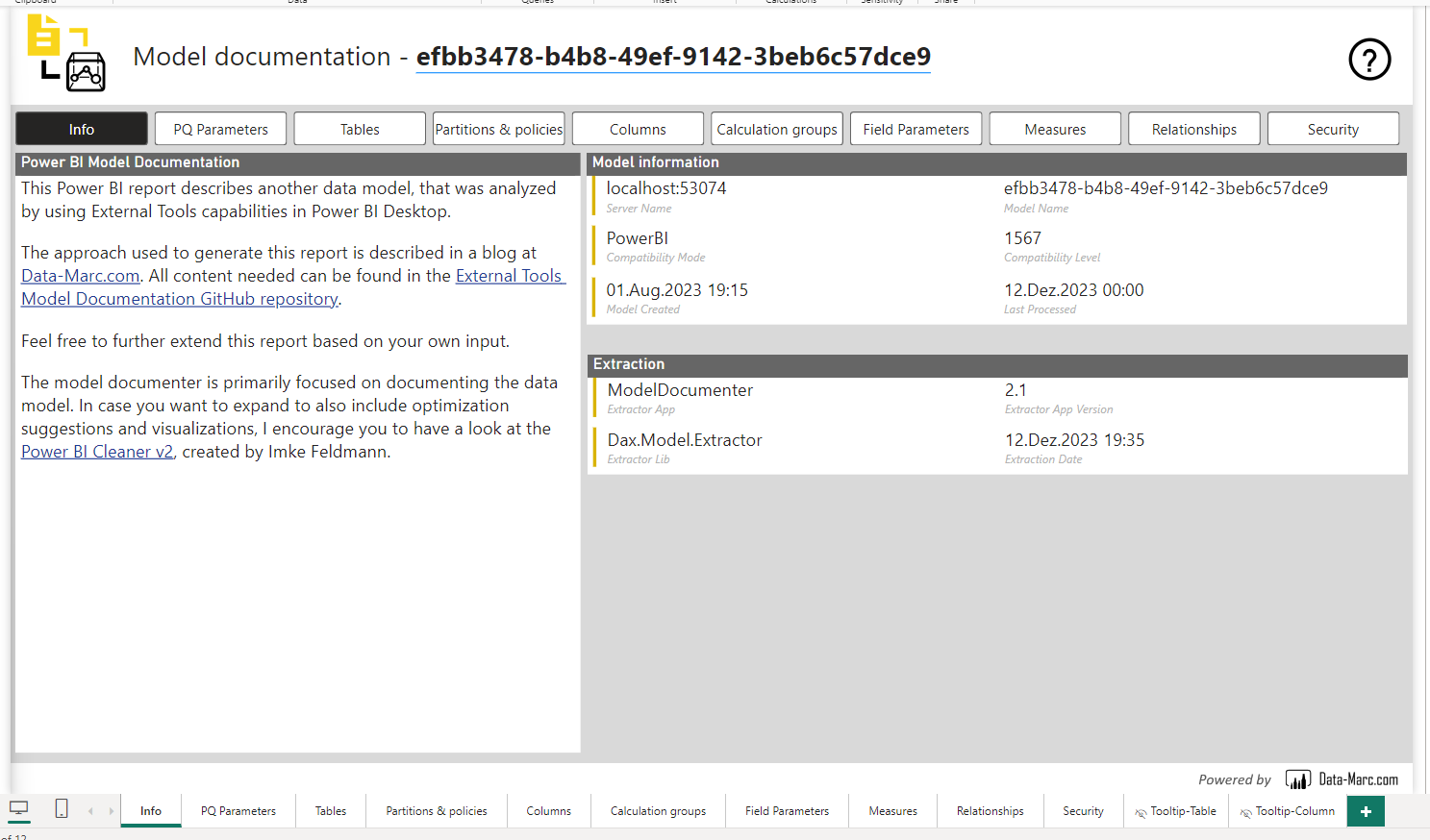Switch to Field Parameters page tab
Viewport: 1430px width, 840px height.
point(787,811)
